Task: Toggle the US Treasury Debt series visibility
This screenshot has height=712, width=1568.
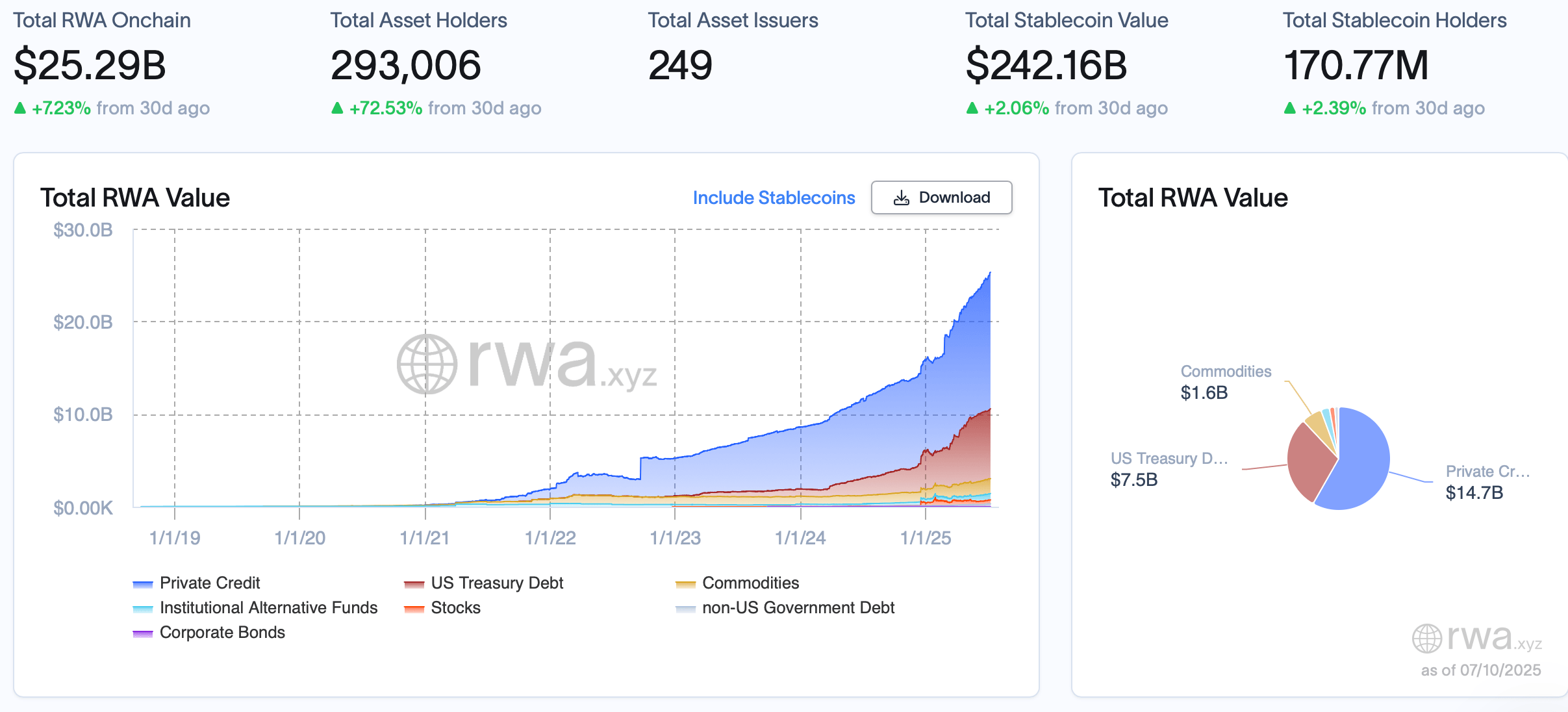Action: coord(498,583)
